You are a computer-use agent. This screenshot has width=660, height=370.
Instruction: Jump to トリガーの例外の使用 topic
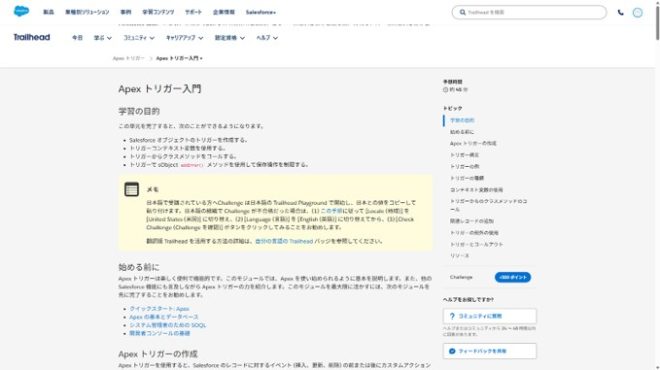(474, 233)
